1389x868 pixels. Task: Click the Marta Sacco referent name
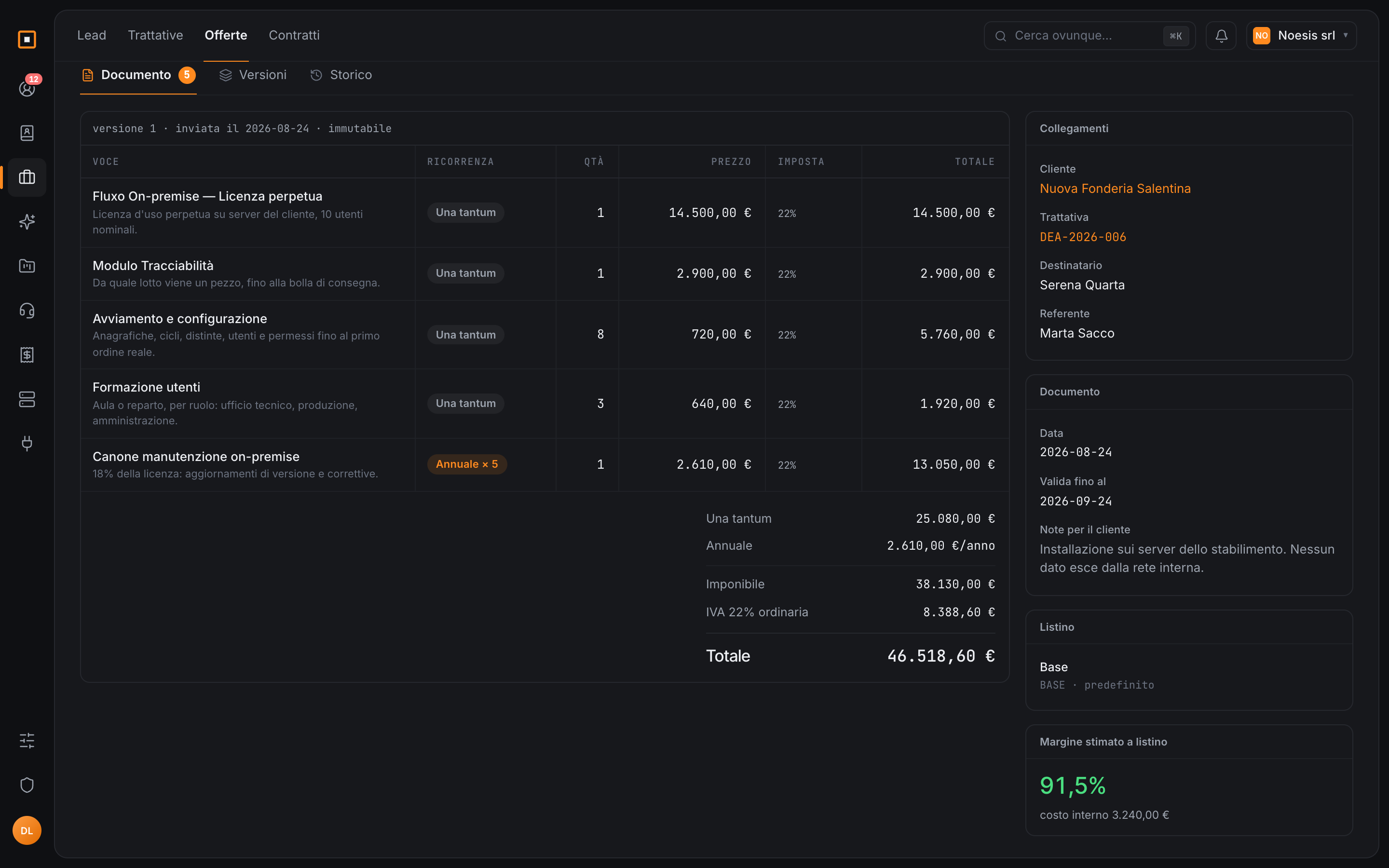pyautogui.click(x=1077, y=334)
